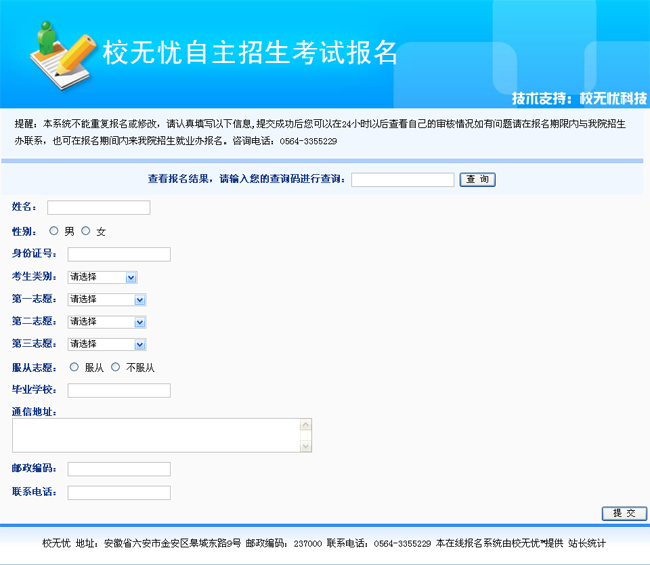Click the 查看报名结果 query prompt text
The height and width of the screenshot is (565, 650).
(247, 179)
